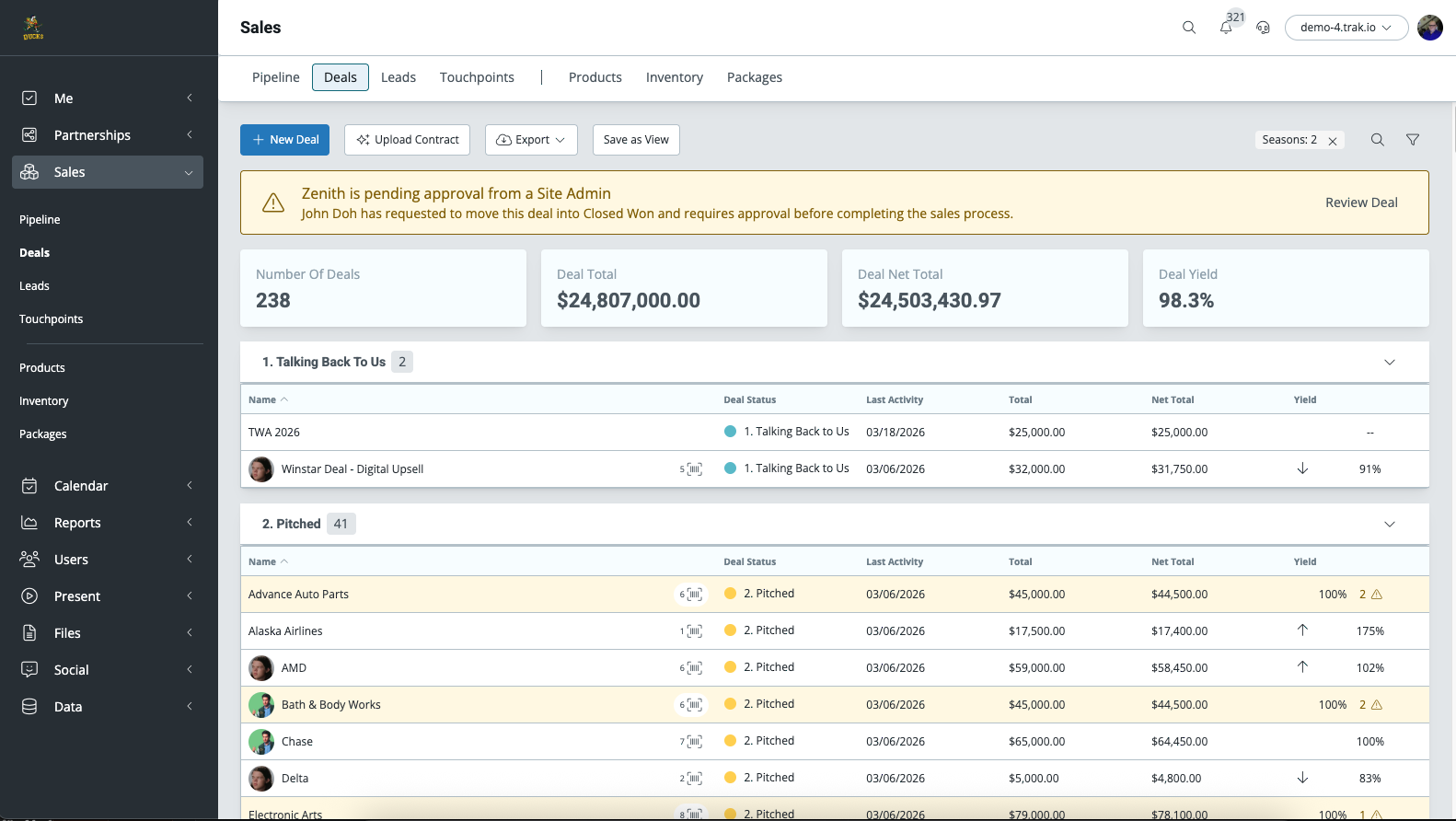The width and height of the screenshot is (1456, 821).
Task: Click the Chase deal owner avatar
Action: point(261,742)
